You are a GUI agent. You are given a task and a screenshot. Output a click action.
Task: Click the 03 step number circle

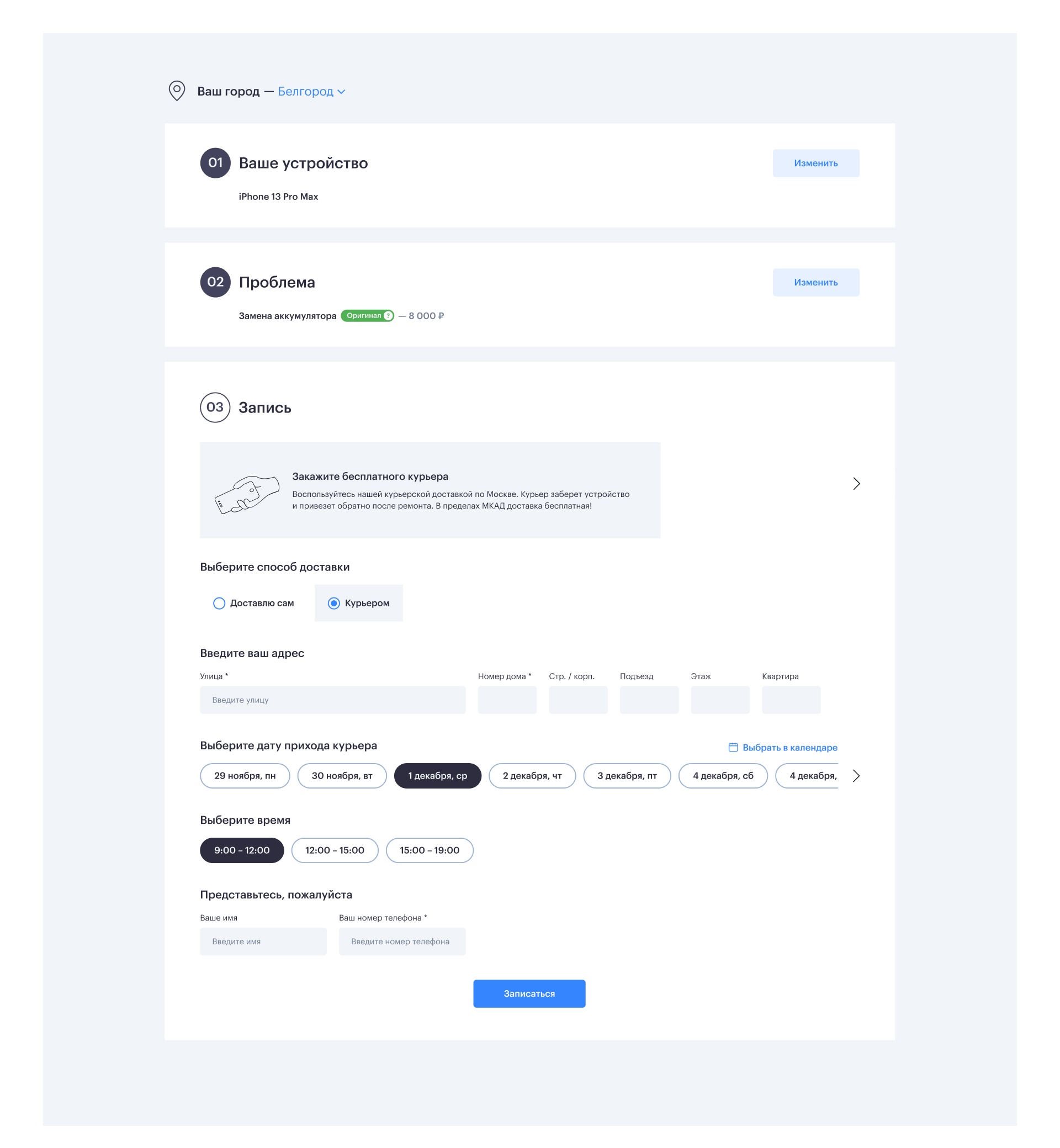pyautogui.click(x=215, y=408)
